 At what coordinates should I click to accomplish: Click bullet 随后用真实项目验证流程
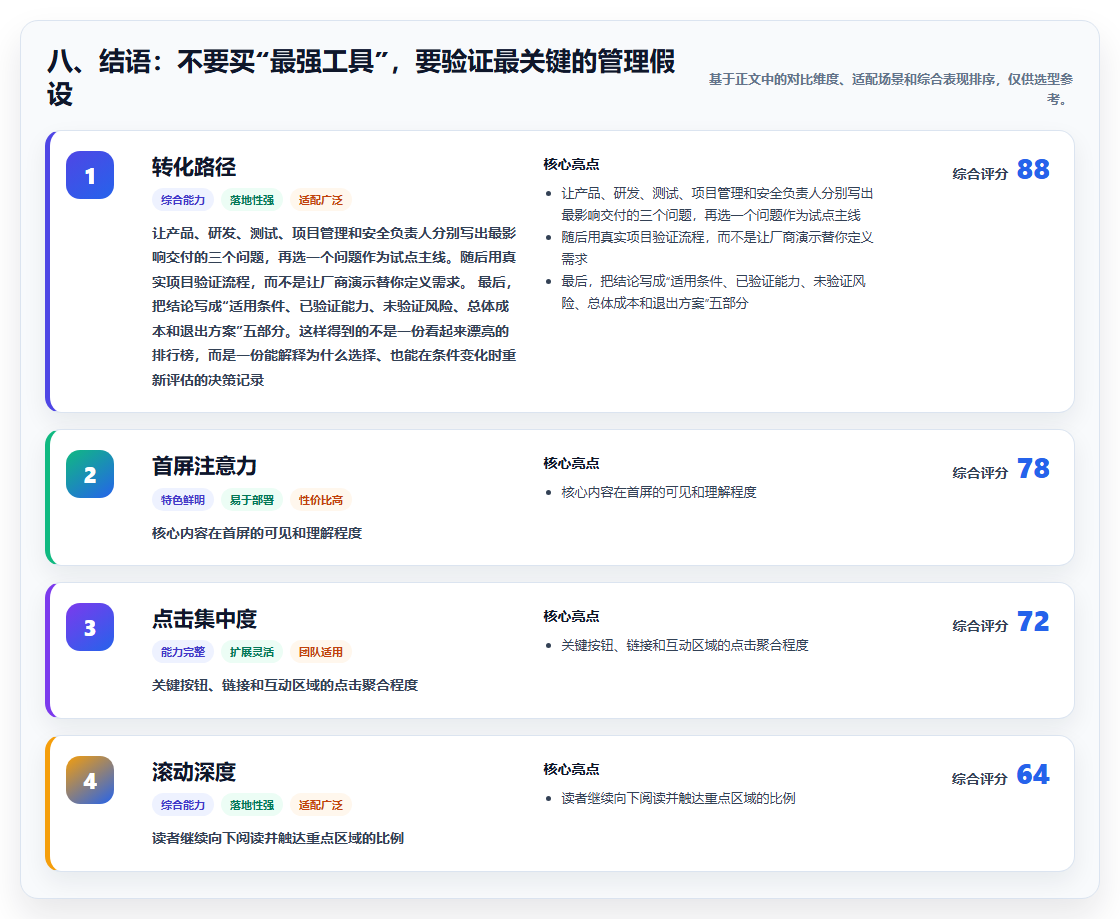(x=717, y=248)
